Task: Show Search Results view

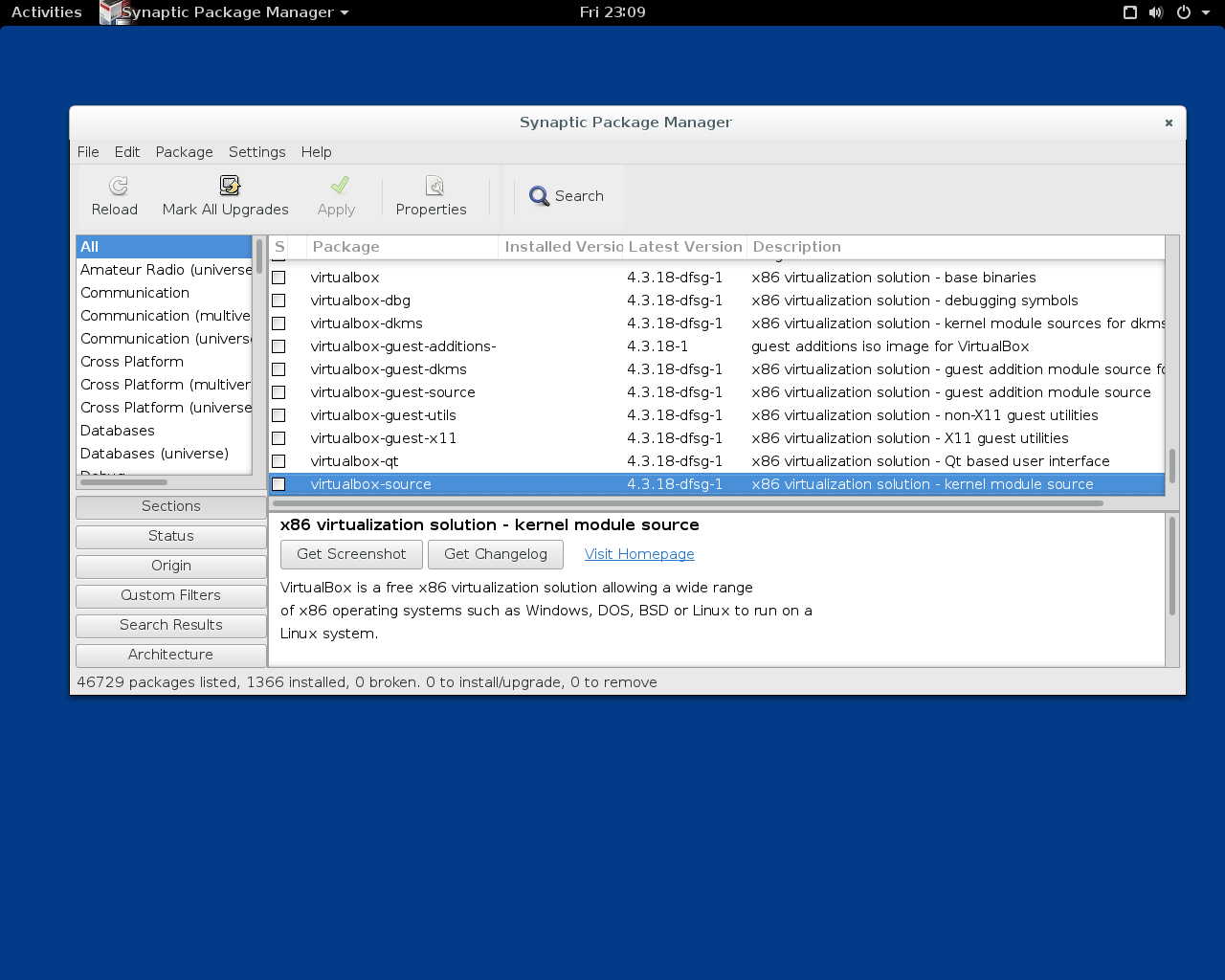Action: 171,625
